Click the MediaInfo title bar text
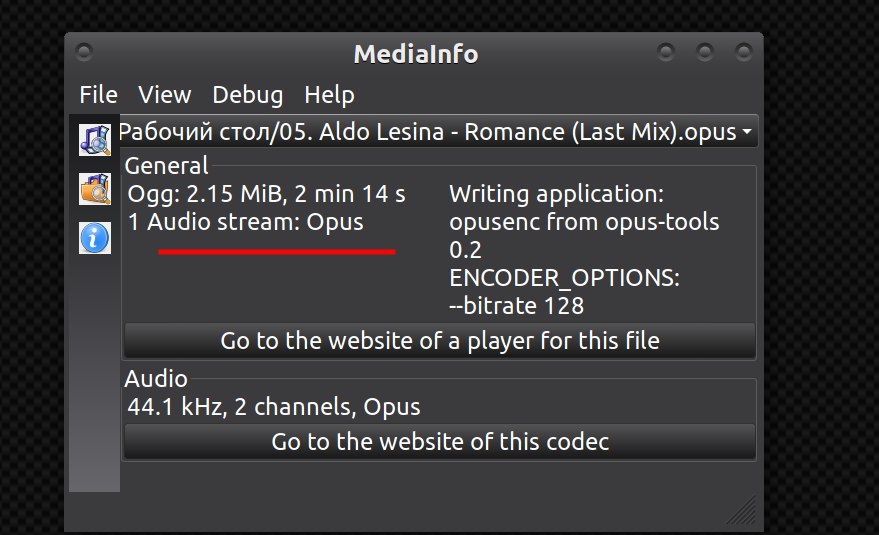This screenshot has height=535, width=879. click(415, 54)
